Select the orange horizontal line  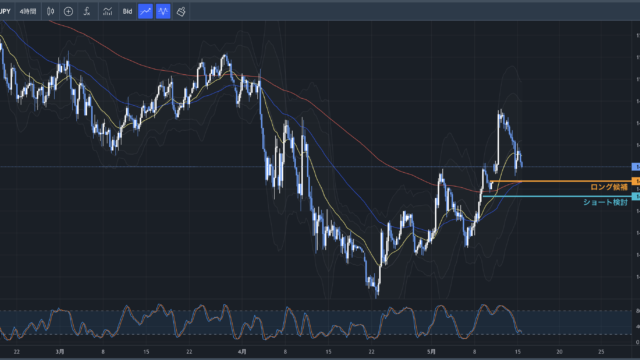click(x=560, y=181)
